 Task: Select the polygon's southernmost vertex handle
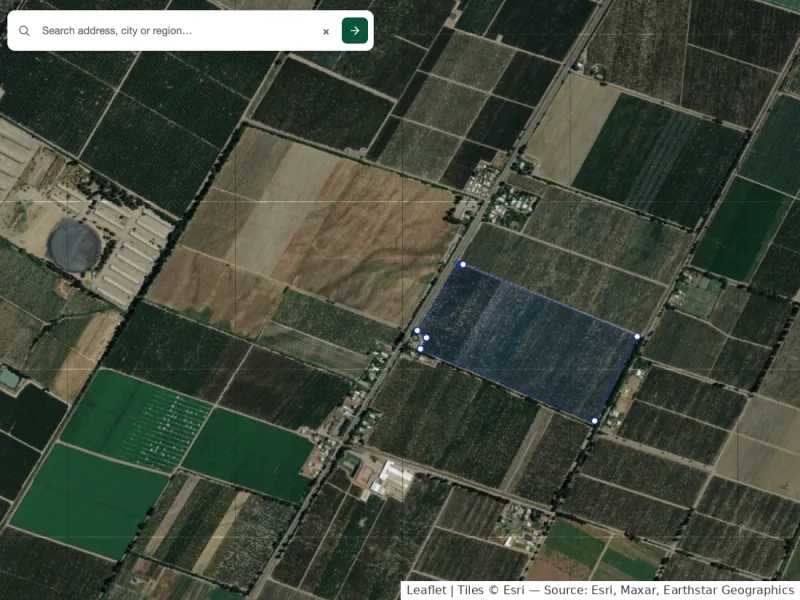[594, 421]
